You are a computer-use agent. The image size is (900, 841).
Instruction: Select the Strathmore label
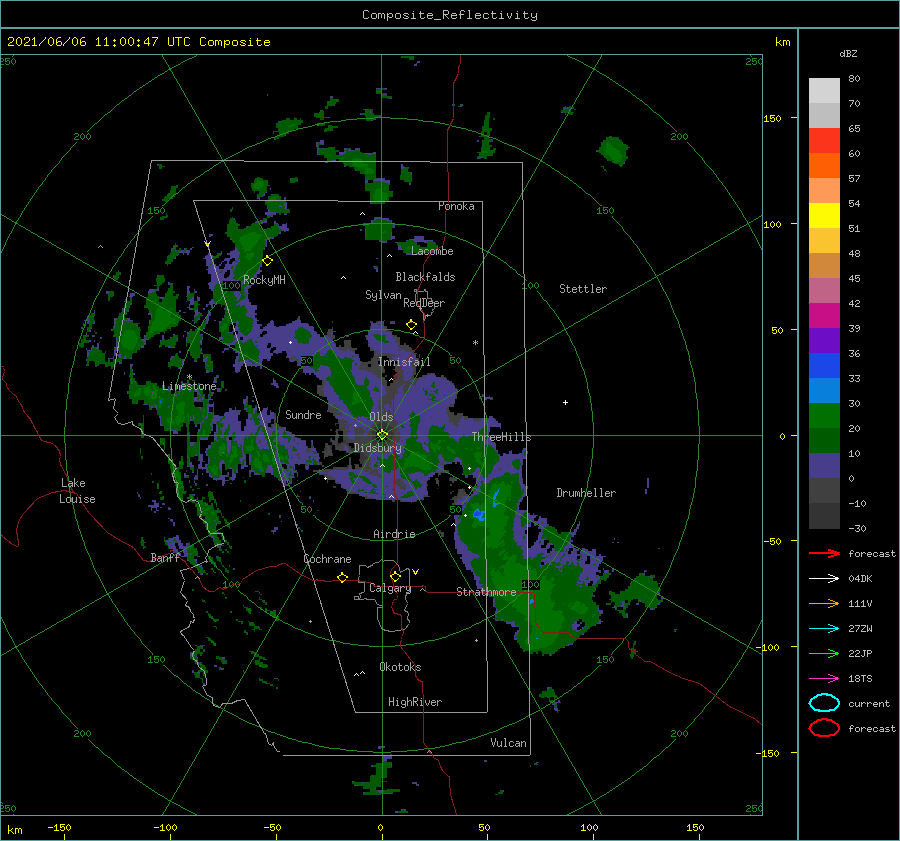[x=486, y=592]
